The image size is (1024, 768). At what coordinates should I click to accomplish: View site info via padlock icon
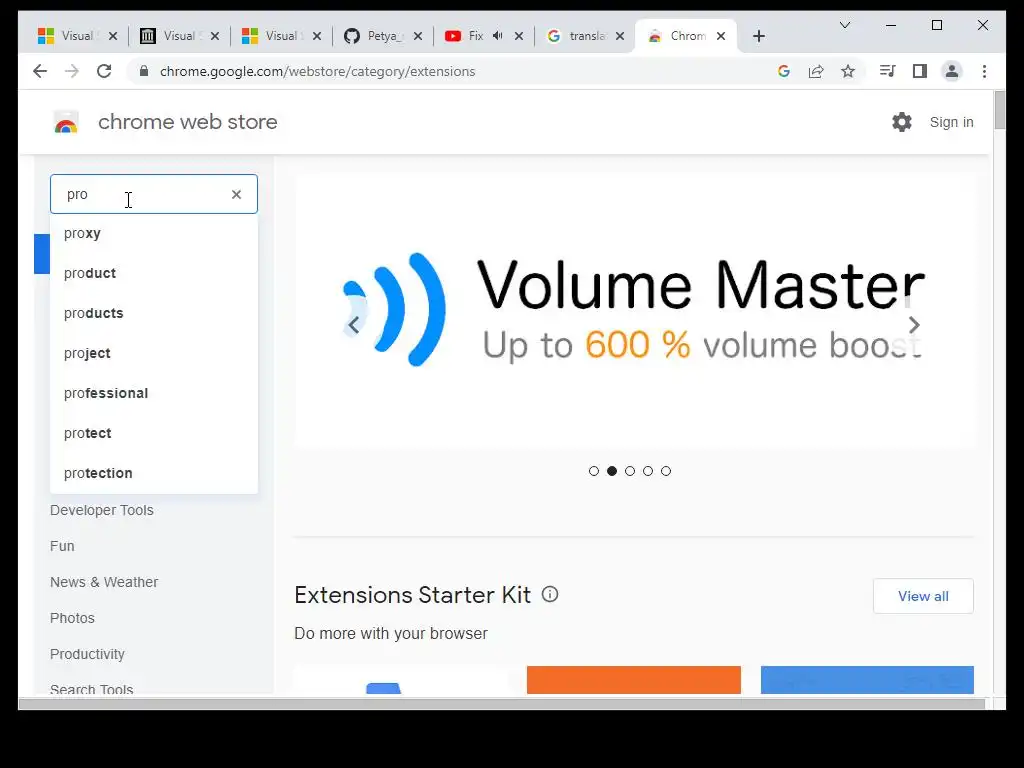coord(144,71)
